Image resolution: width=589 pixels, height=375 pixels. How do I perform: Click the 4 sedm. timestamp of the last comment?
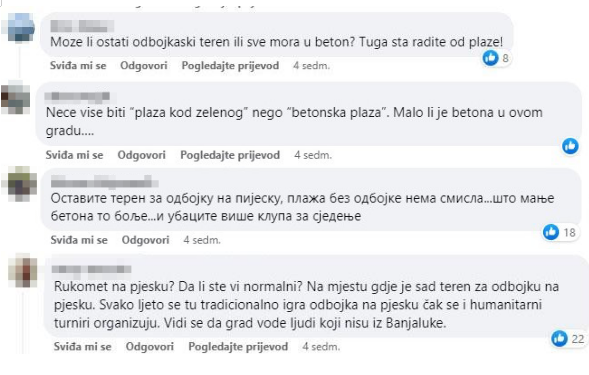321,346
